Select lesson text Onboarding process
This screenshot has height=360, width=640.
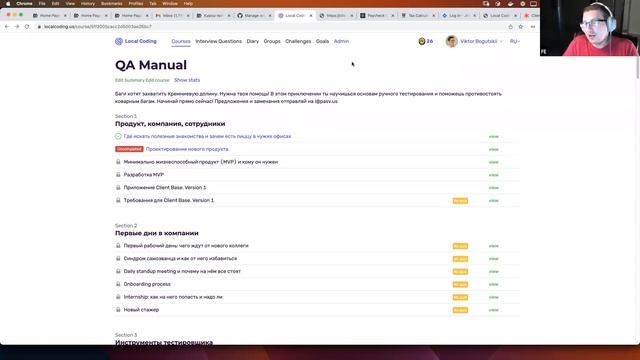pos(147,284)
